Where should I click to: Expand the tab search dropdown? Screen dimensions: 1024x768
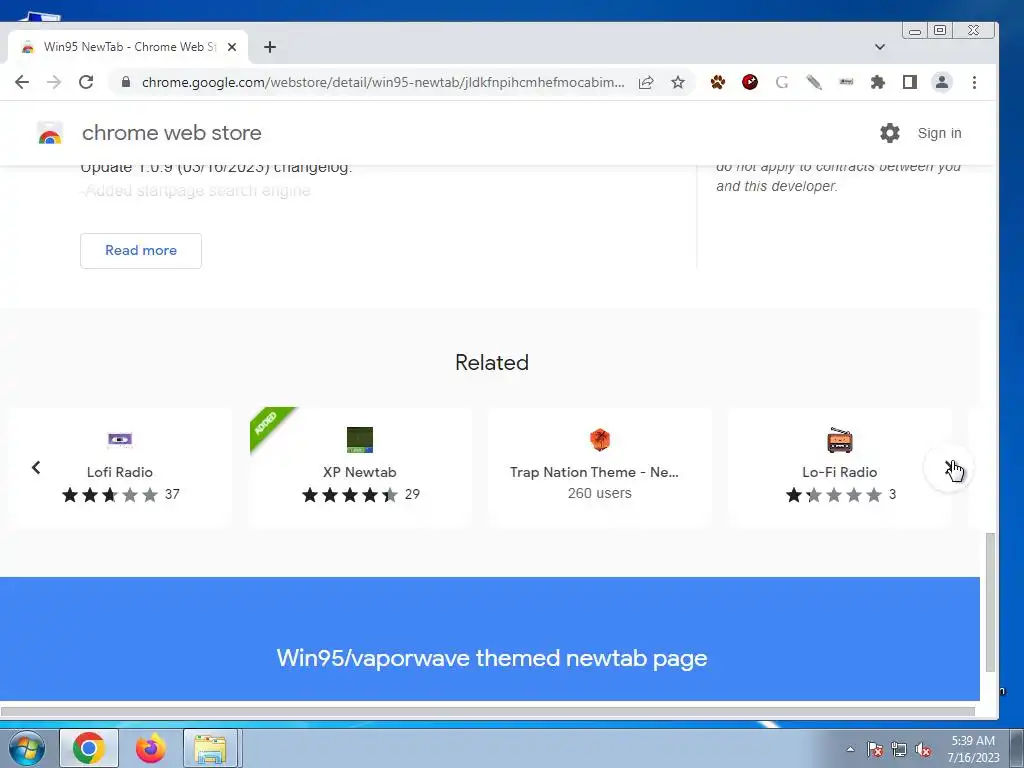coord(880,47)
